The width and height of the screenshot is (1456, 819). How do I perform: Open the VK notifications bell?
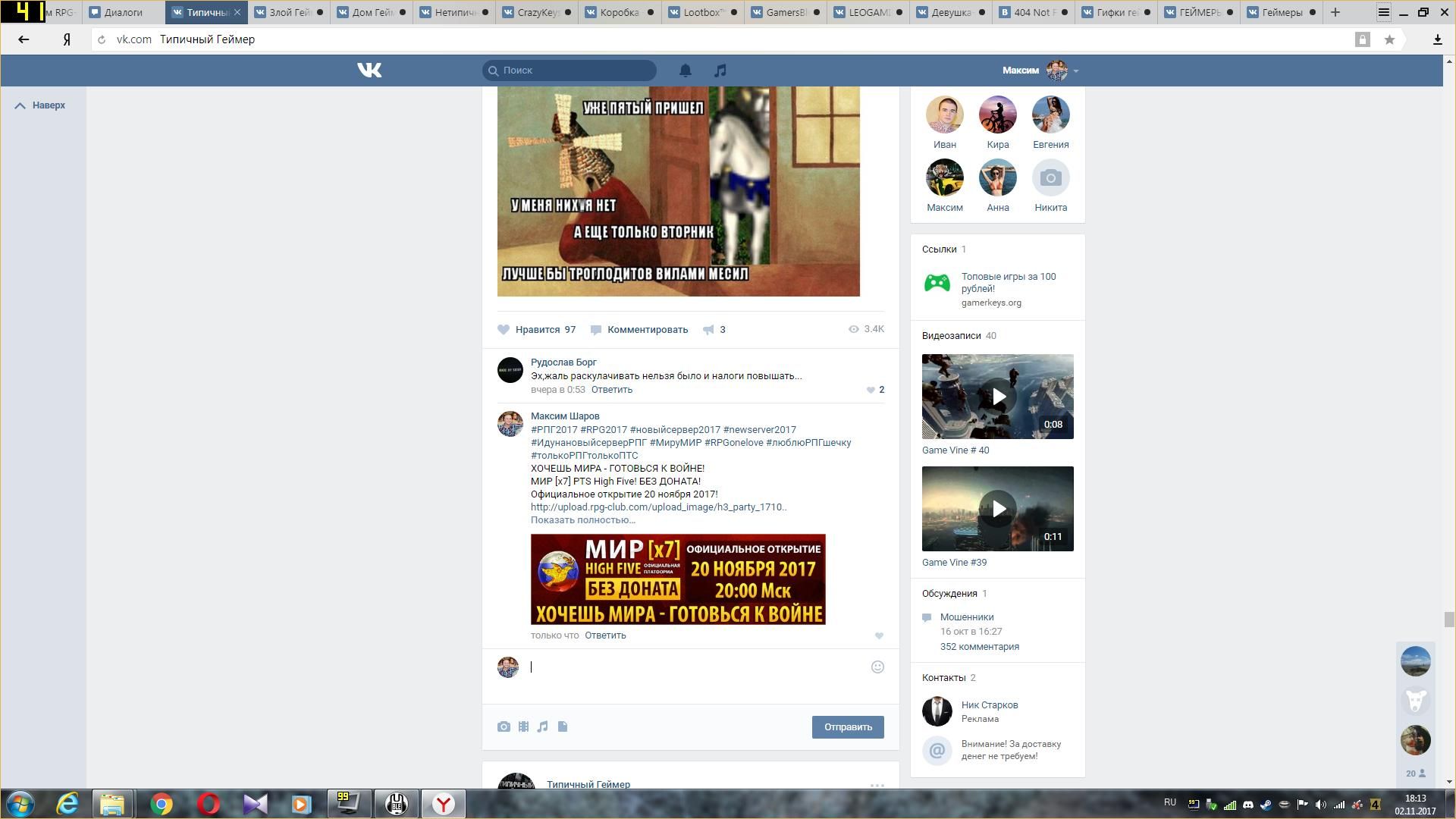click(685, 71)
